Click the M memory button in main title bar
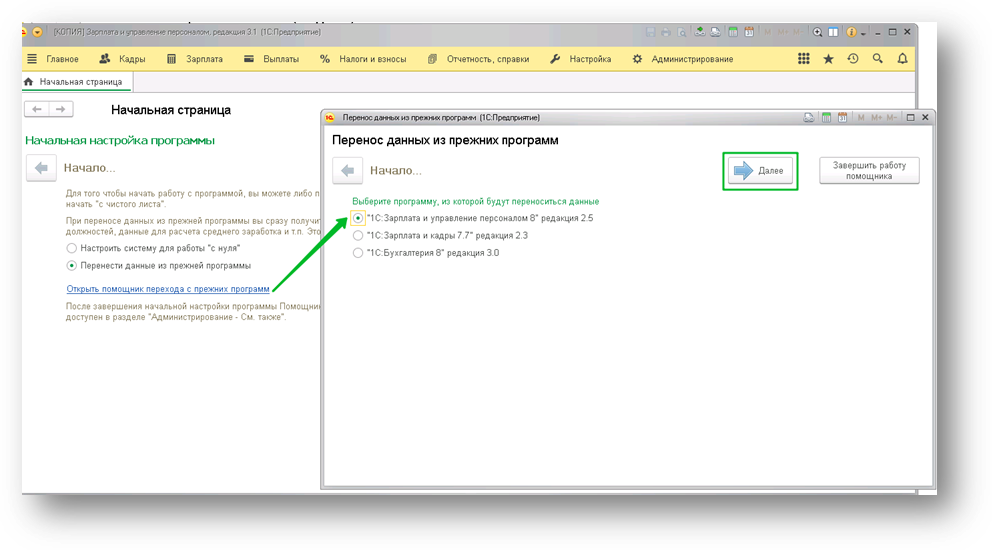 [x=767, y=32]
